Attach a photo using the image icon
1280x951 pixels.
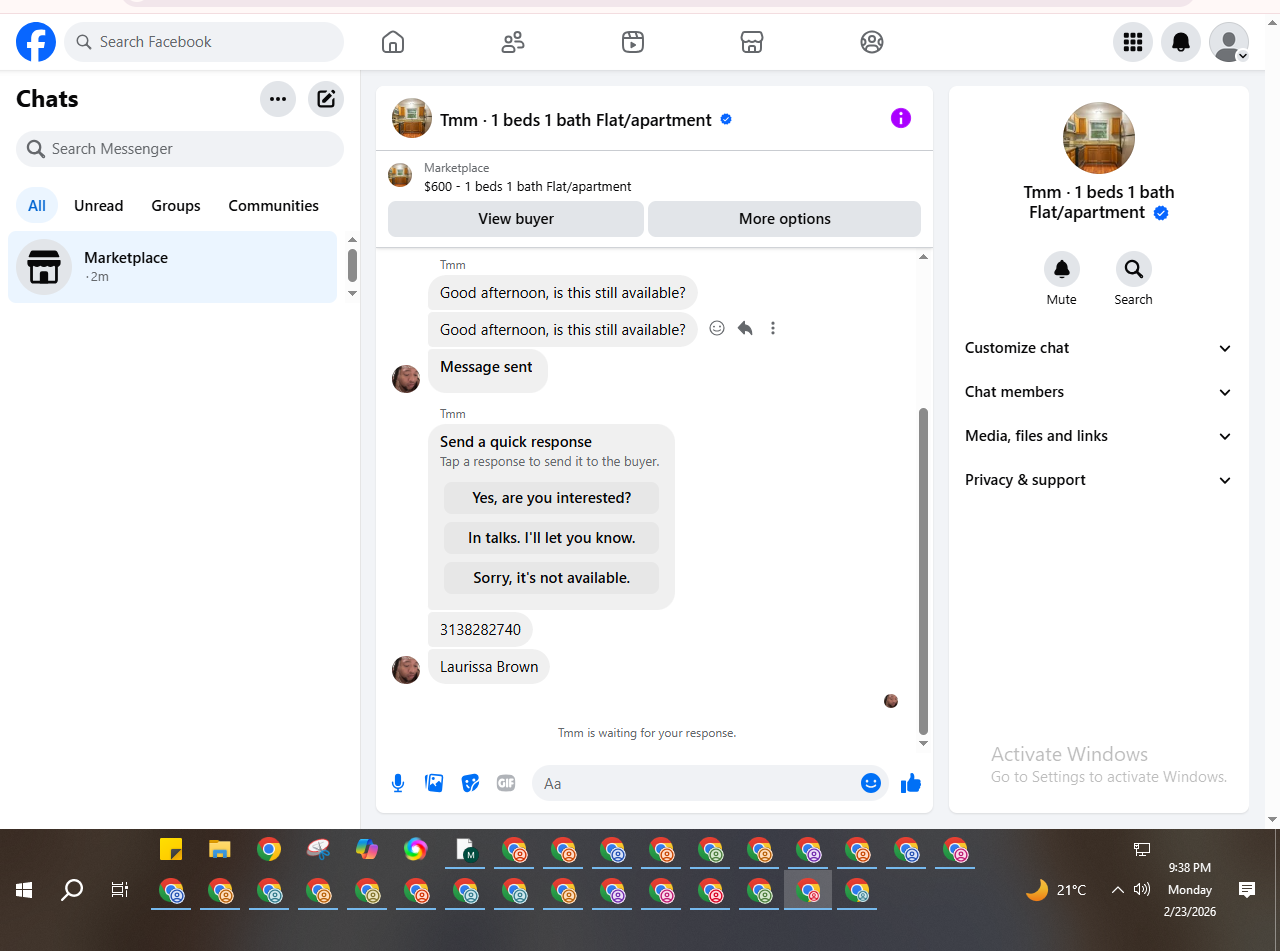coord(434,783)
